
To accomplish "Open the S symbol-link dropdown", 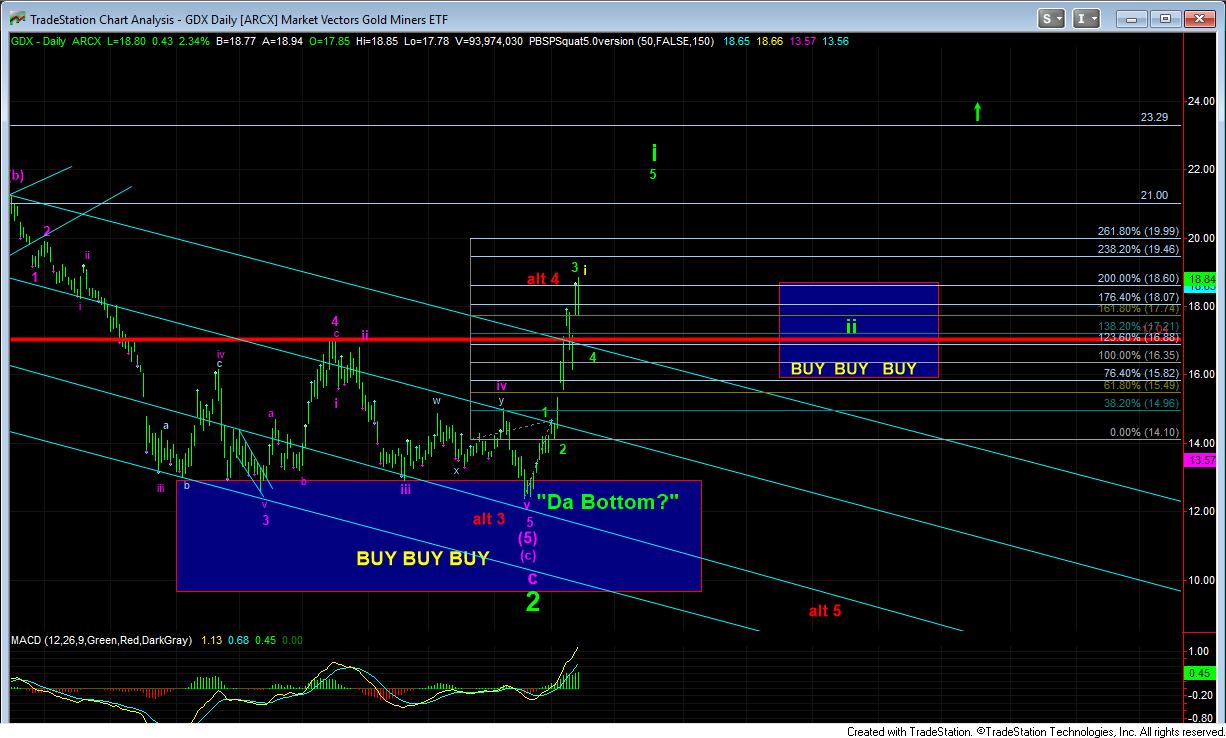I will (x=1052, y=18).
